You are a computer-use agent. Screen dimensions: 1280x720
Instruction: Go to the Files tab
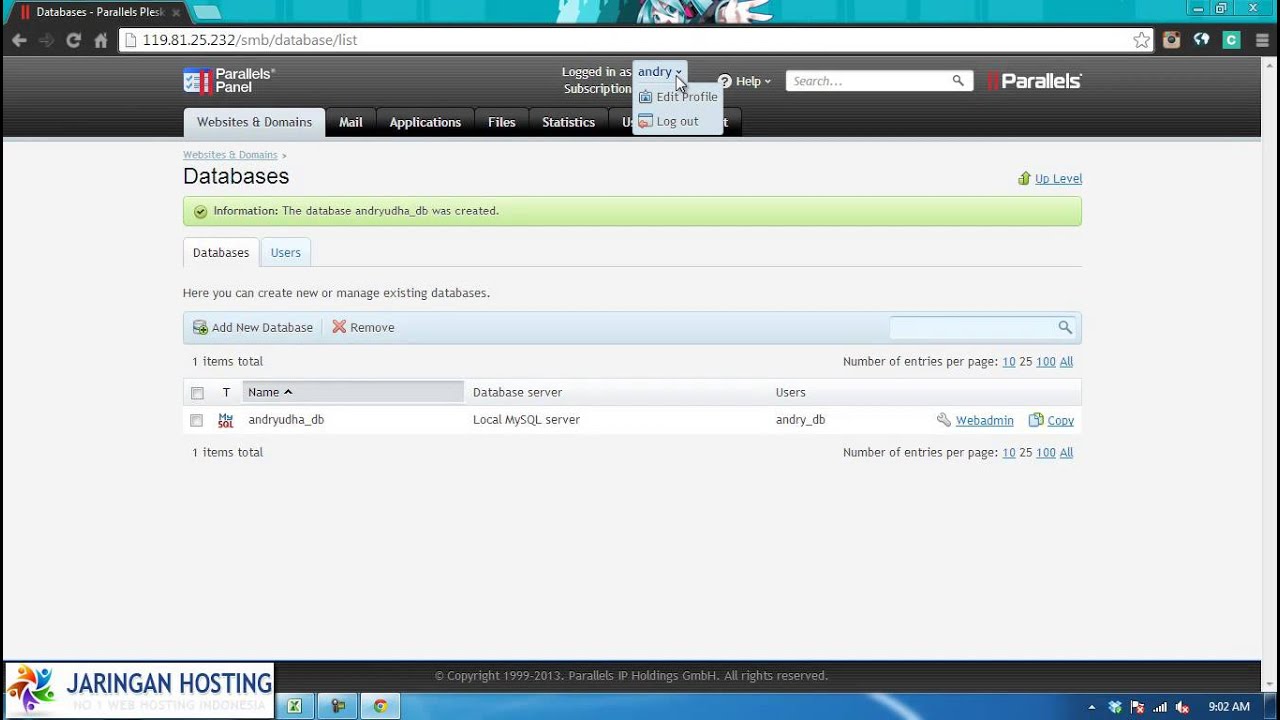502,122
